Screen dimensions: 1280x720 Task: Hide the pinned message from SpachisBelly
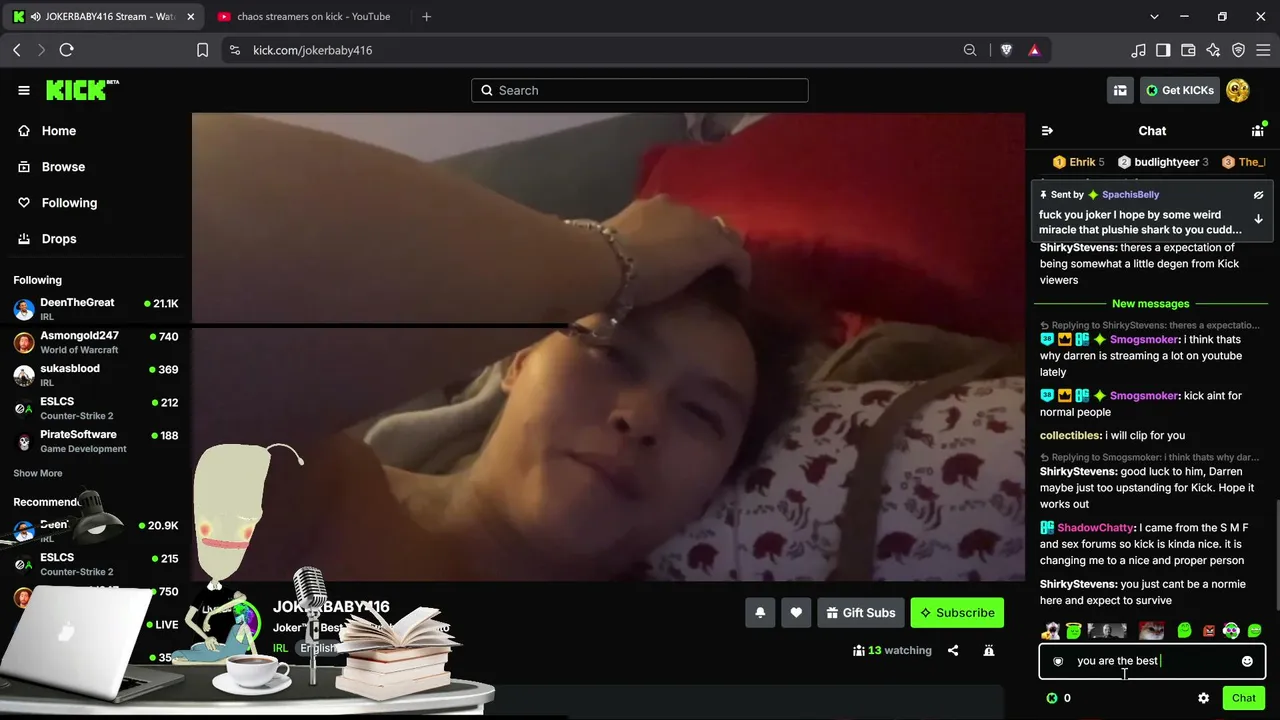(x=1258, y=195)
